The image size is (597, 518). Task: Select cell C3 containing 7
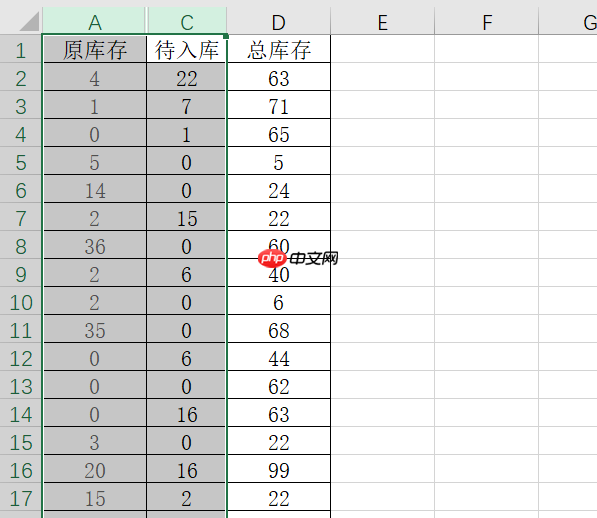[187, 105]
